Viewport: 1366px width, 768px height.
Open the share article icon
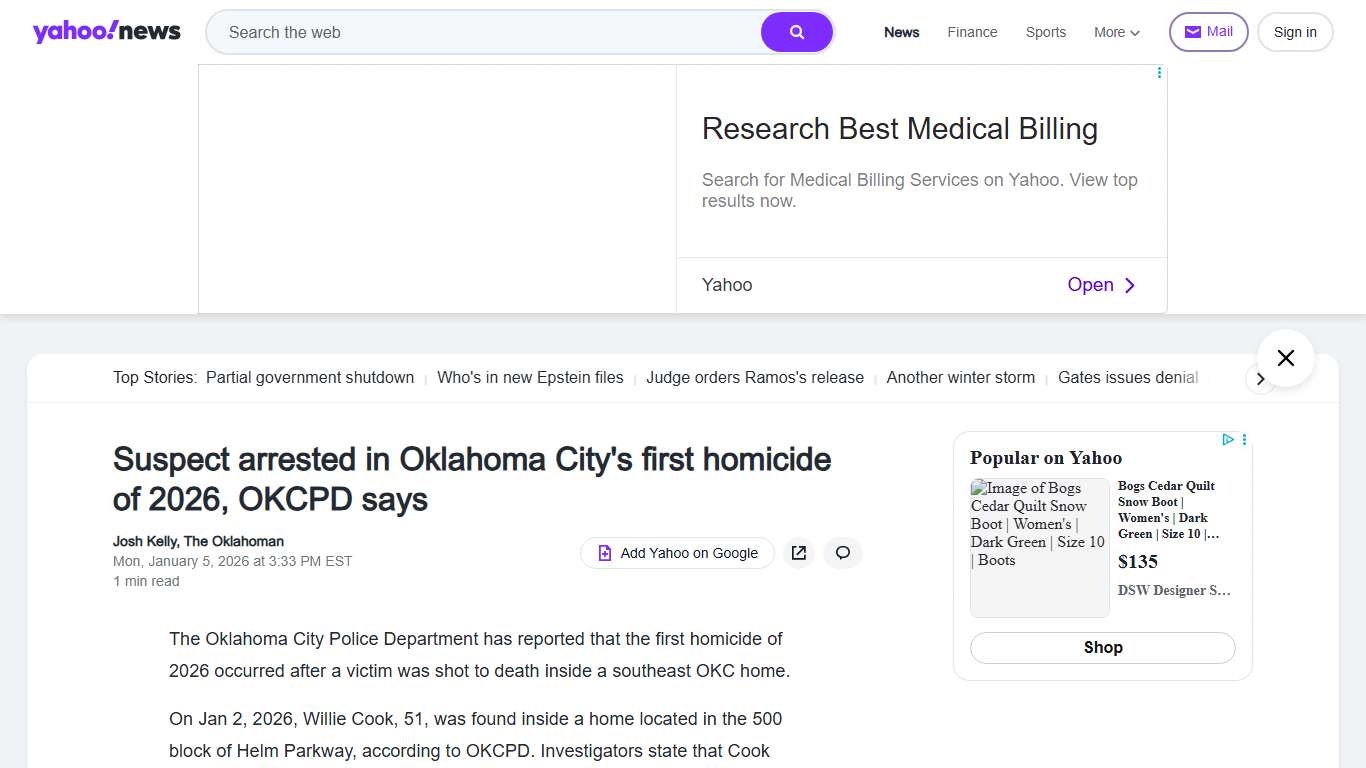[799, 552]
